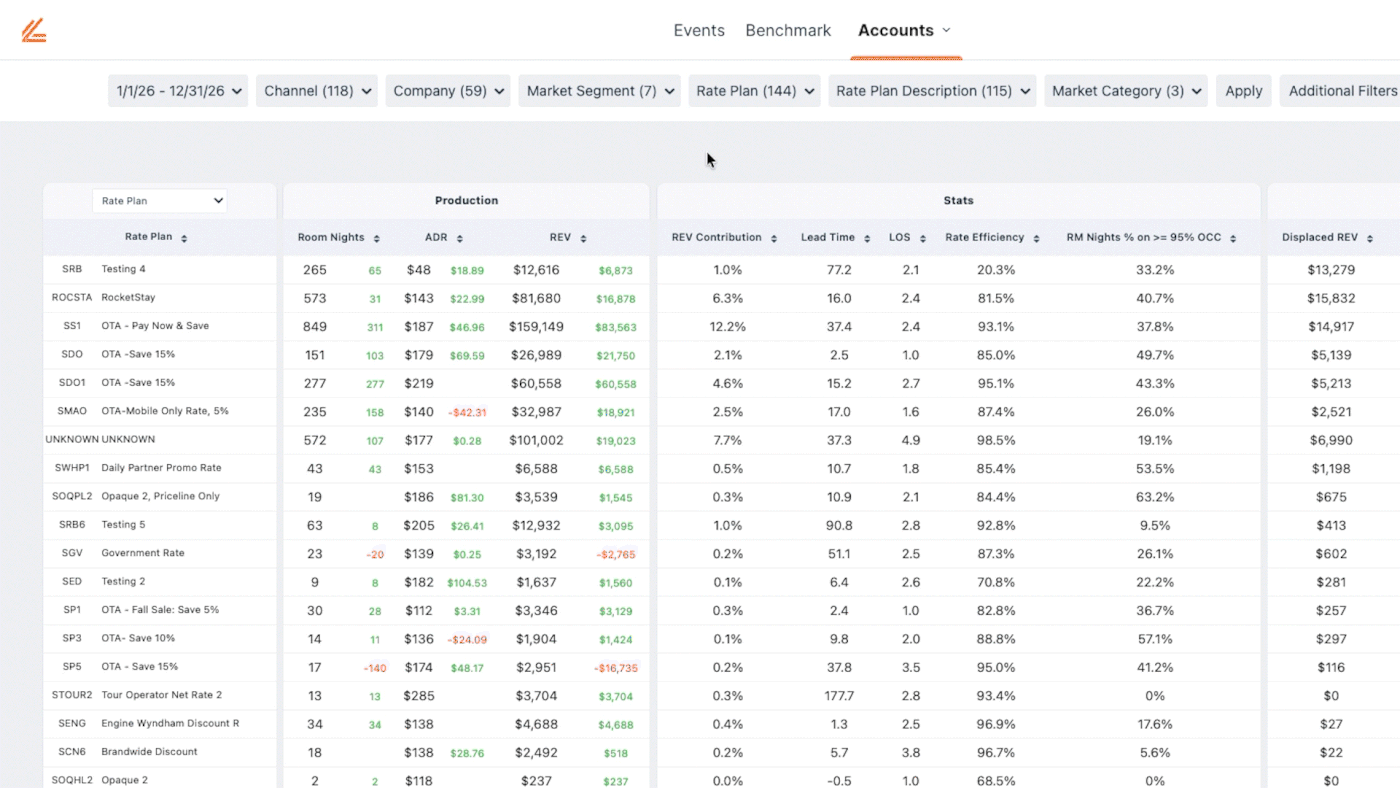The height and width of the screenshot is (788, 1400).
Task: Expand the Company (59) filter
Action: [448, 91]
